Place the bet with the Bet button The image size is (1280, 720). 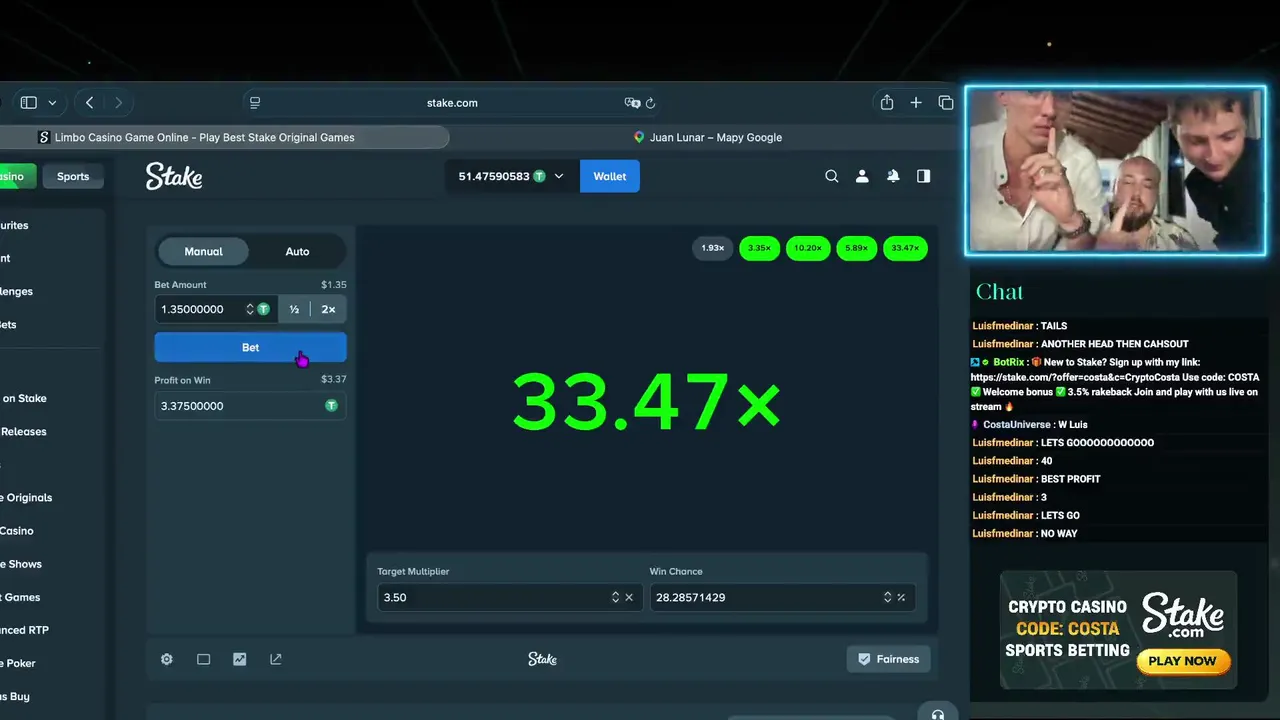click(250, 347)
